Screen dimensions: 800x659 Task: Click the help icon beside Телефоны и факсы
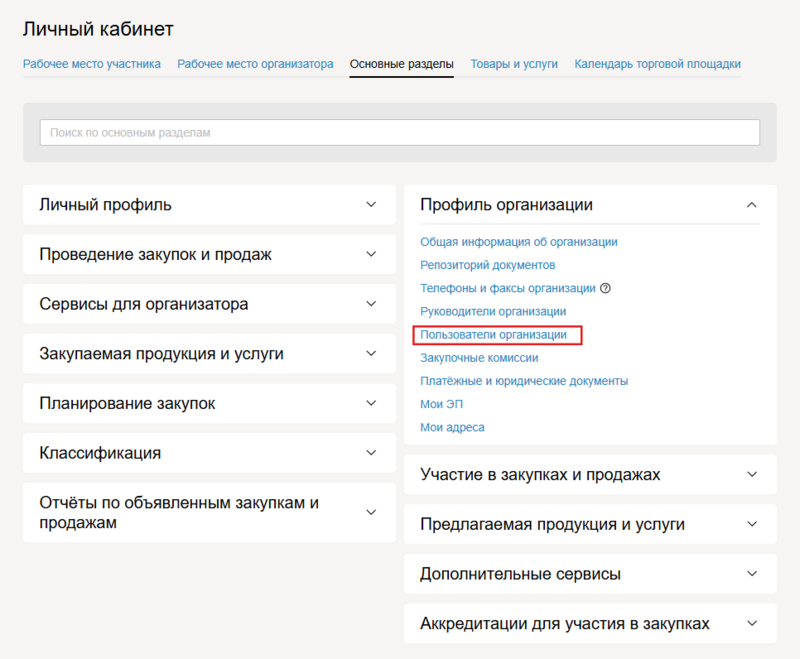point(605,288)
